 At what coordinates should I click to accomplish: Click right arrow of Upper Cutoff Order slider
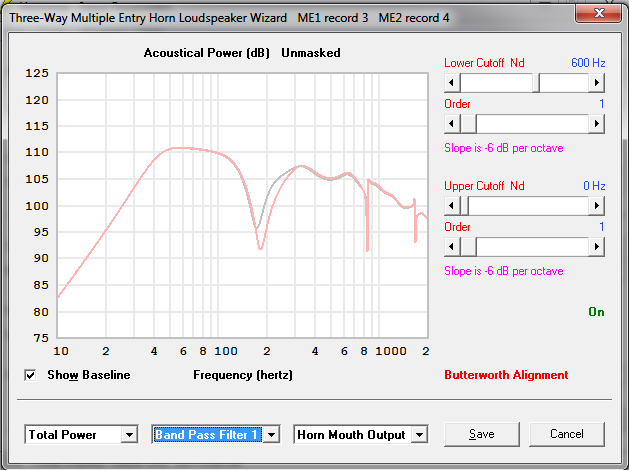click(x=597, y=246)
